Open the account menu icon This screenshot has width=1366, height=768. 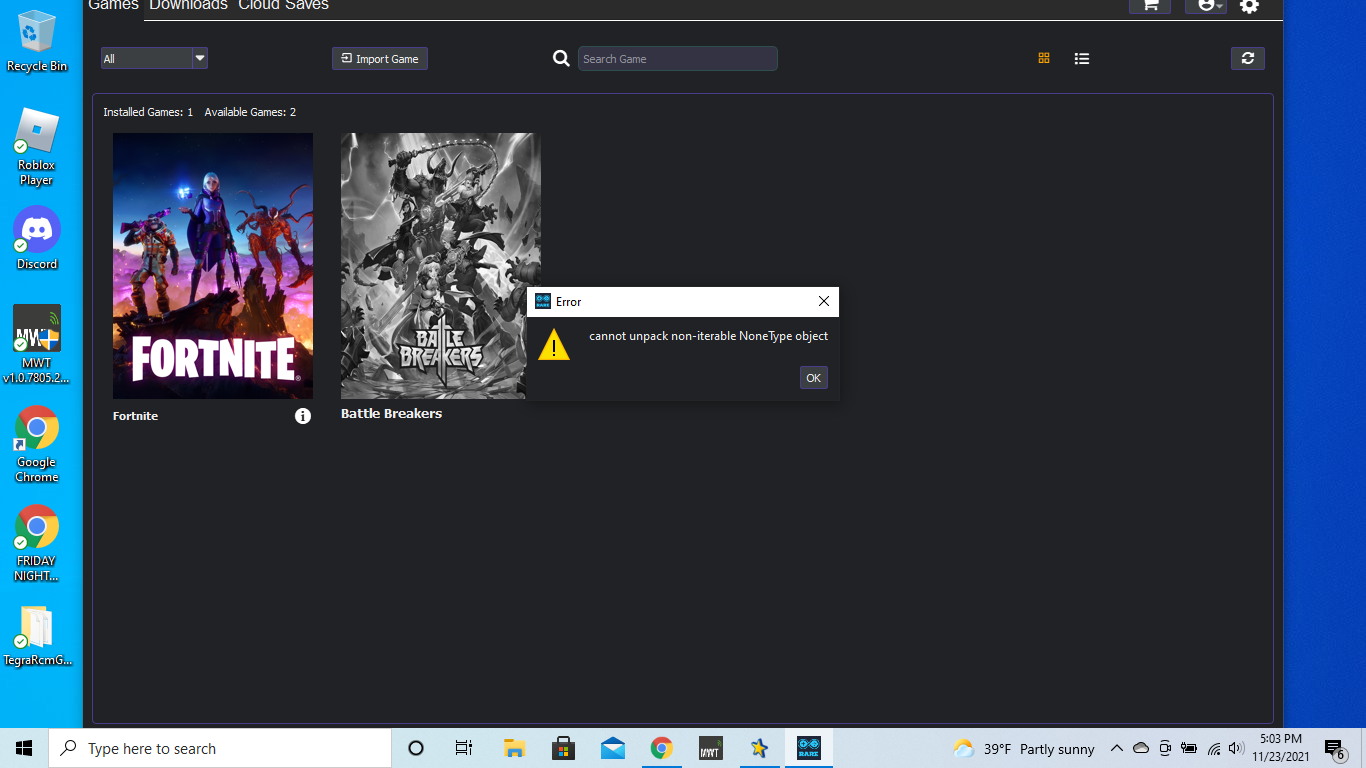click(x=1206, y=5)
